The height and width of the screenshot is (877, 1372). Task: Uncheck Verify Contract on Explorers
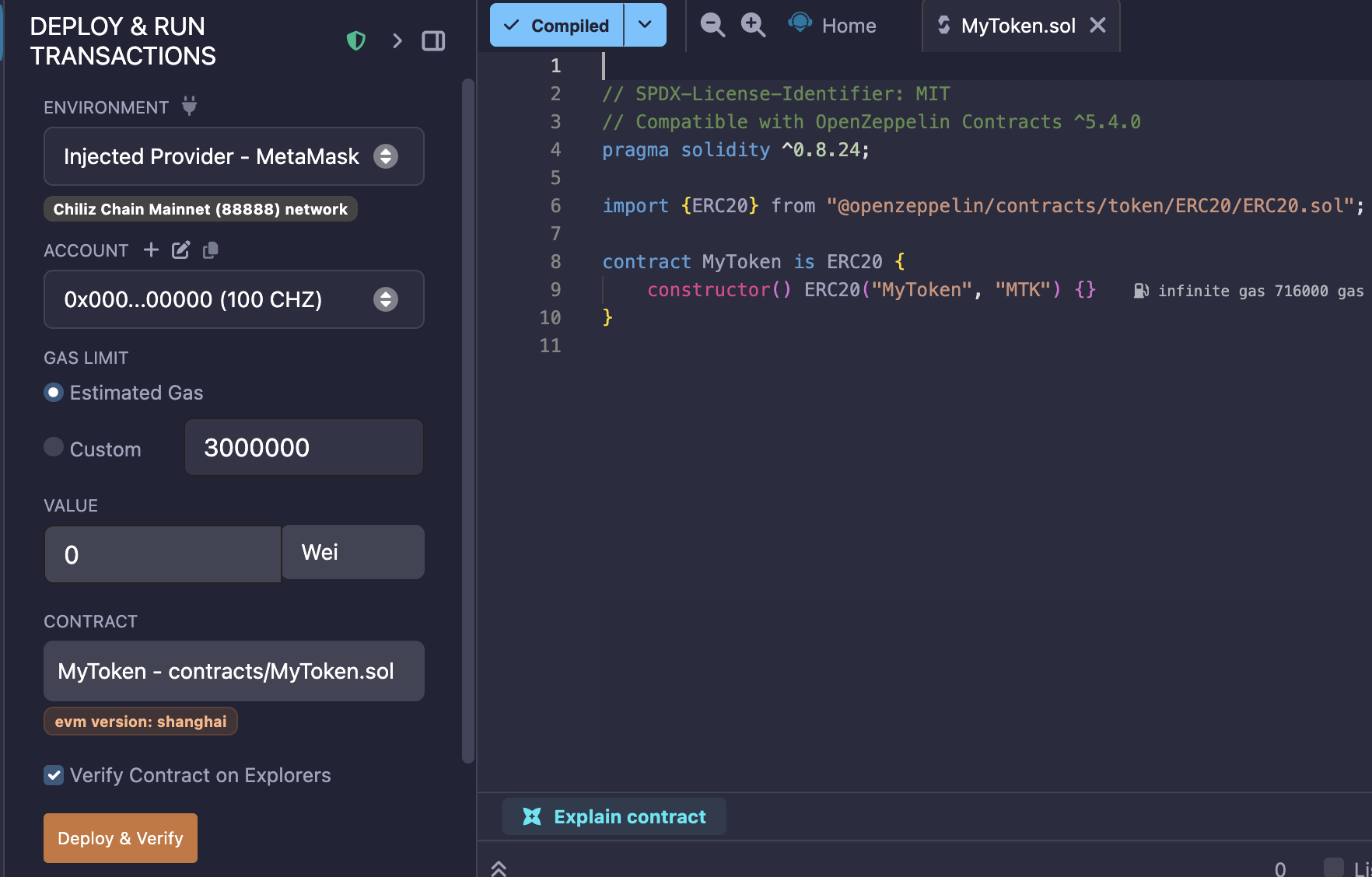[x=54, y=775]
